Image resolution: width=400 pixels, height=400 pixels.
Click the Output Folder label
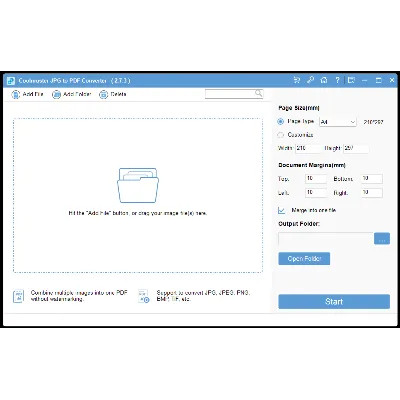[299, 224]
